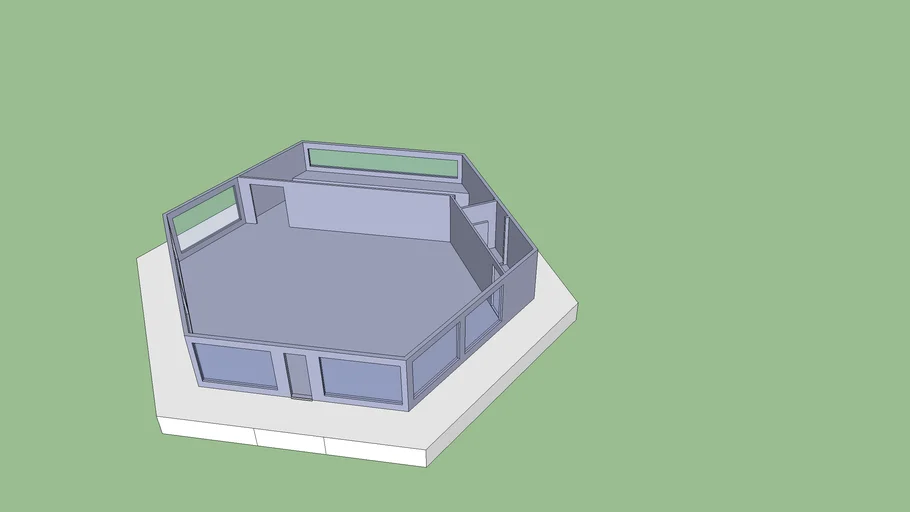The height and width of the screenshot is (512, 910).
Task: Click the long rear wall window
Action: (382, 162)
